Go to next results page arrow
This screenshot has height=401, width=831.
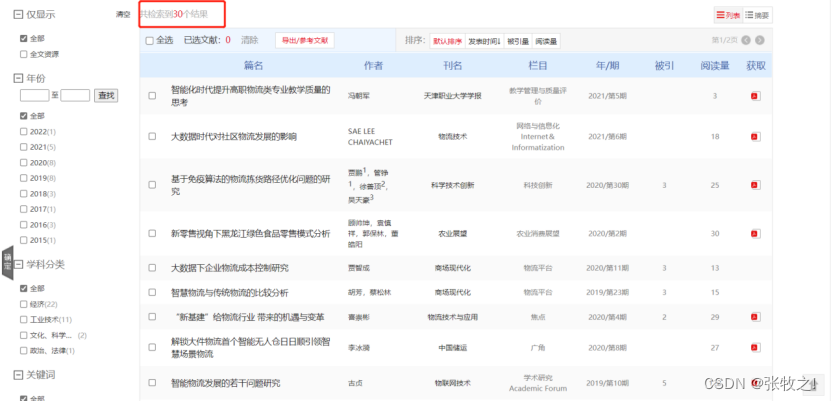[x=759, y=40]
